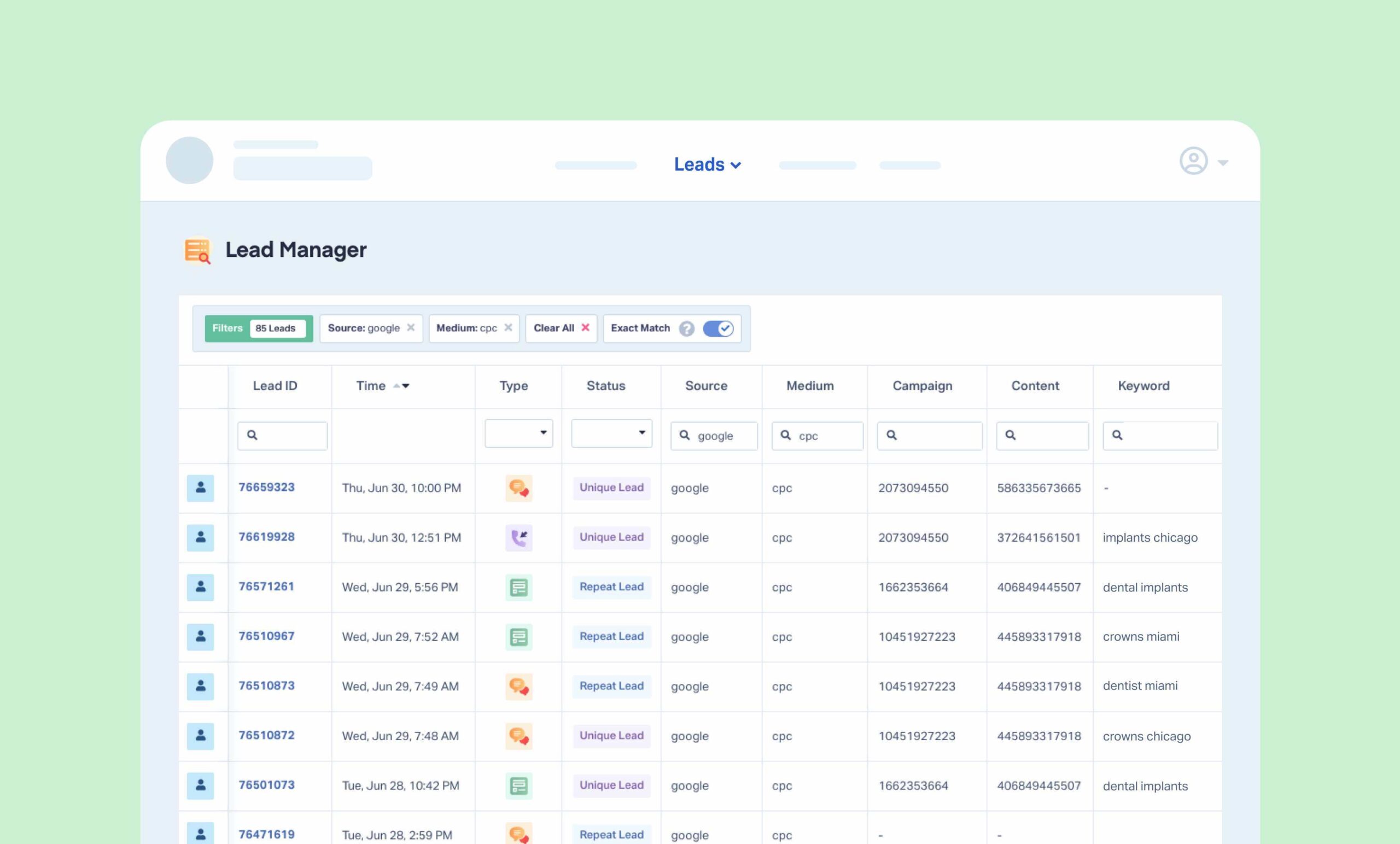Click the Lead ID search input field
This screenshot has width=1400, height=844.
pyautogui.click(x=283, y=435)
